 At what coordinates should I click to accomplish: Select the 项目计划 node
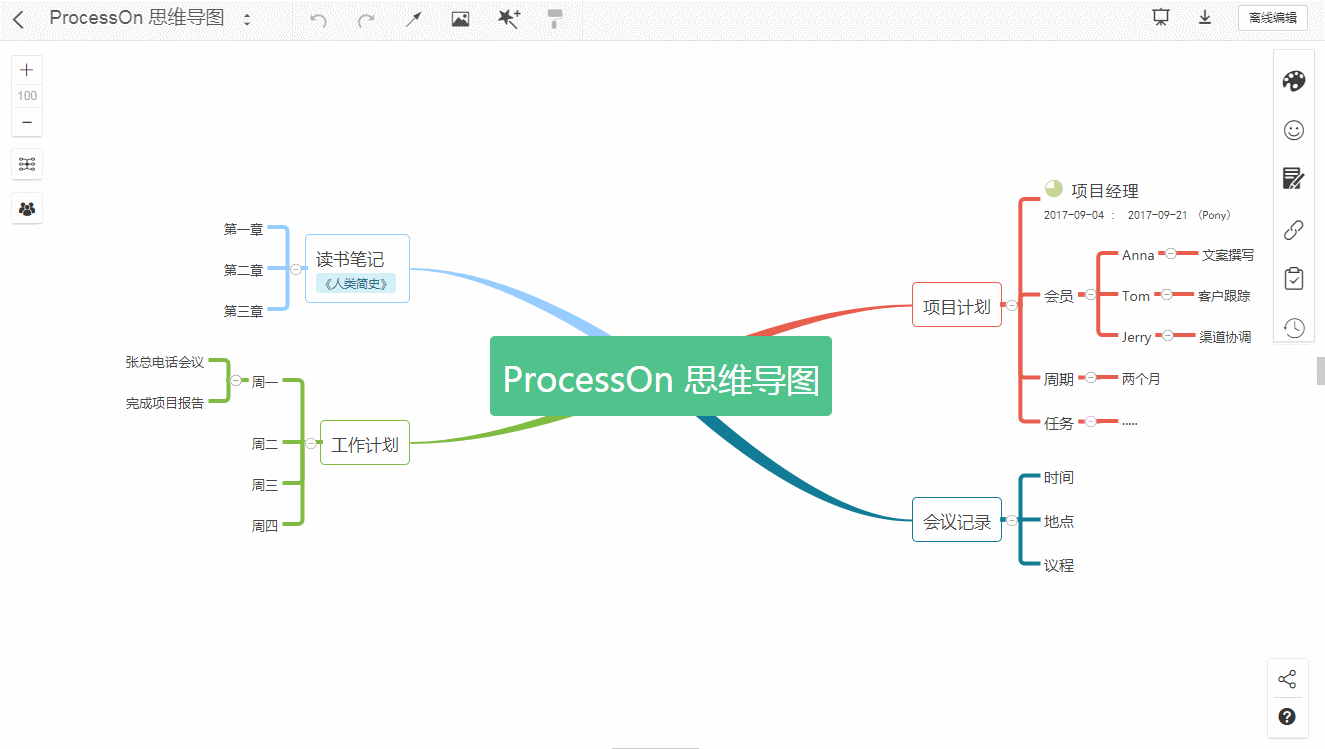[x=957, y=305]
